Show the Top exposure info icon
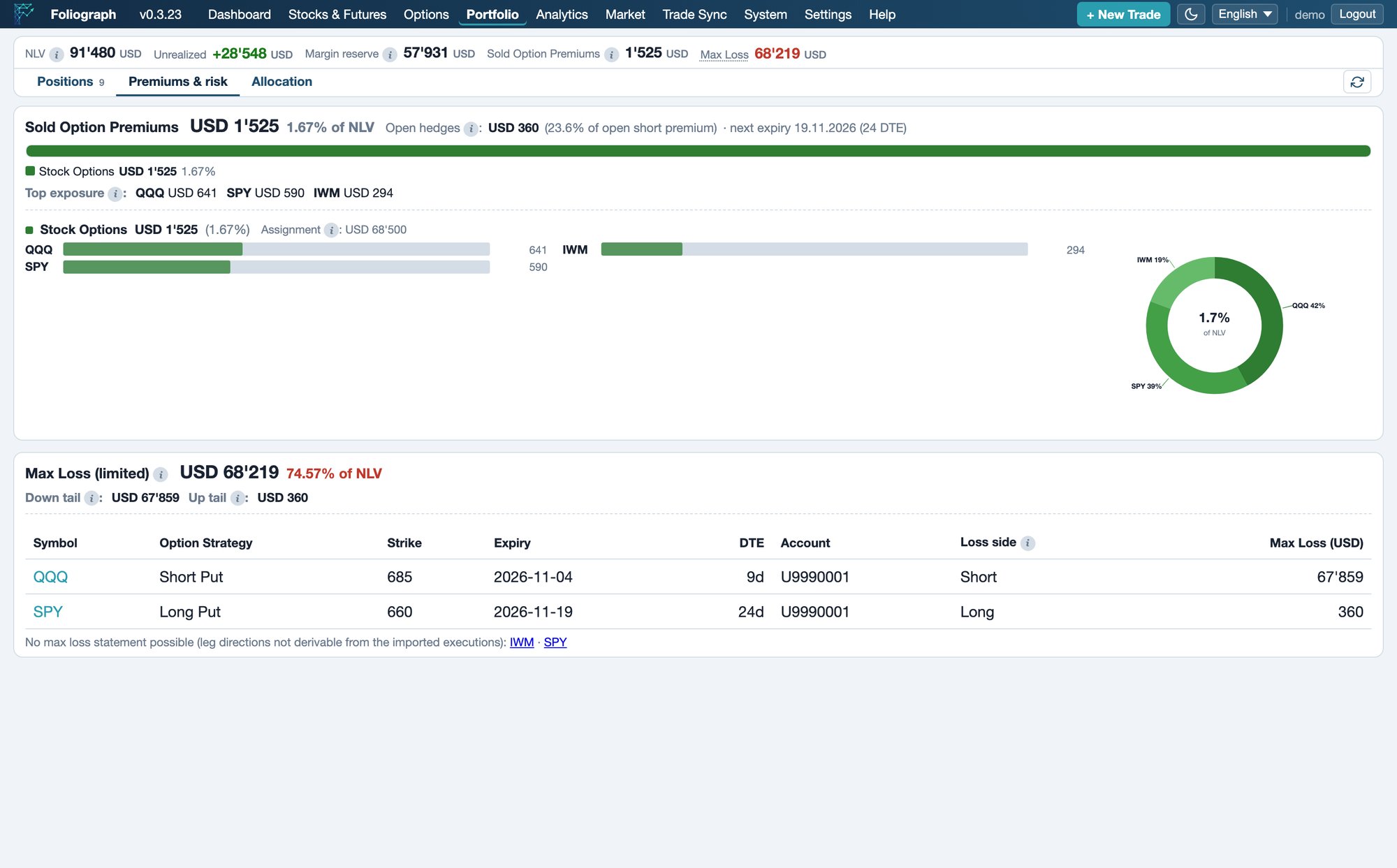The width and height of the screenshot is (1397, 868). coord(115,194)
